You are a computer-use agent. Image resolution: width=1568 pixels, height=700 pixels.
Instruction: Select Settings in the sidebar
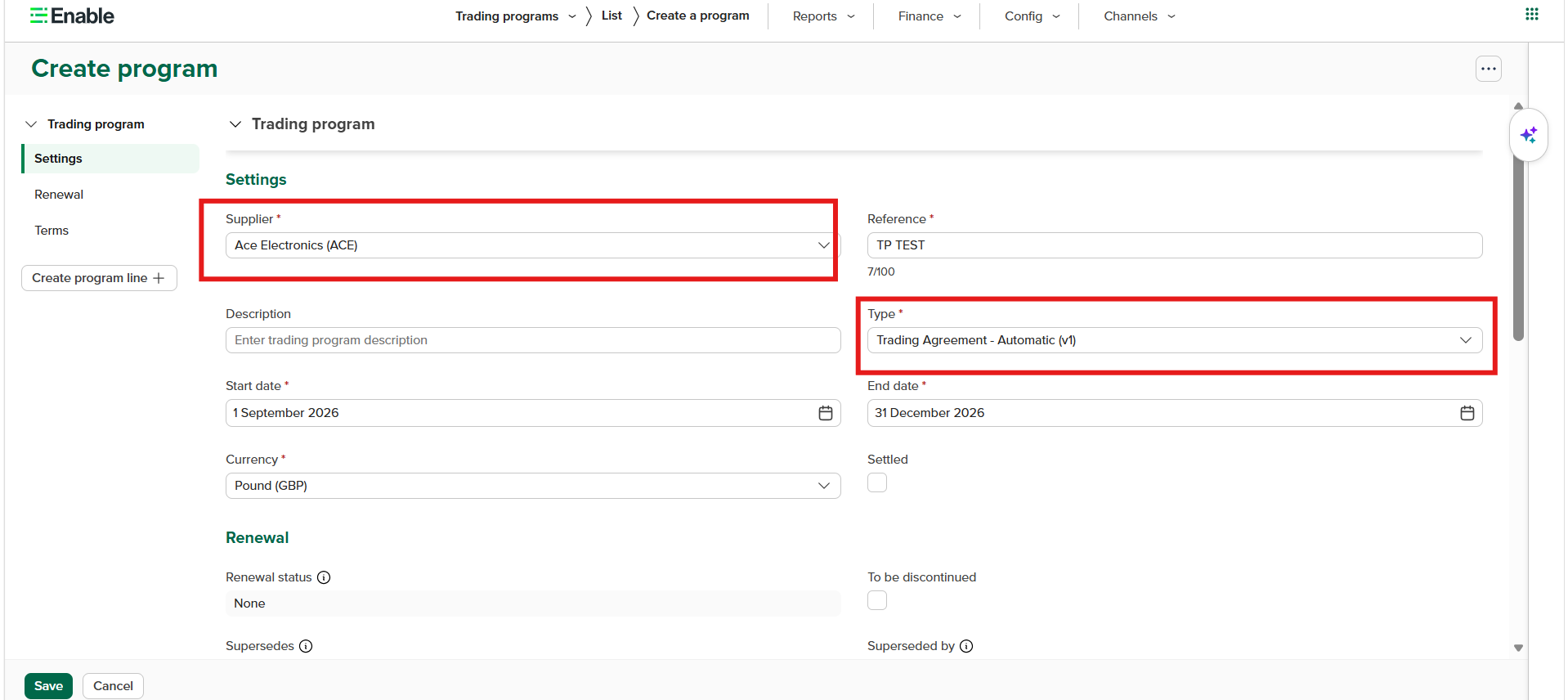110,159
